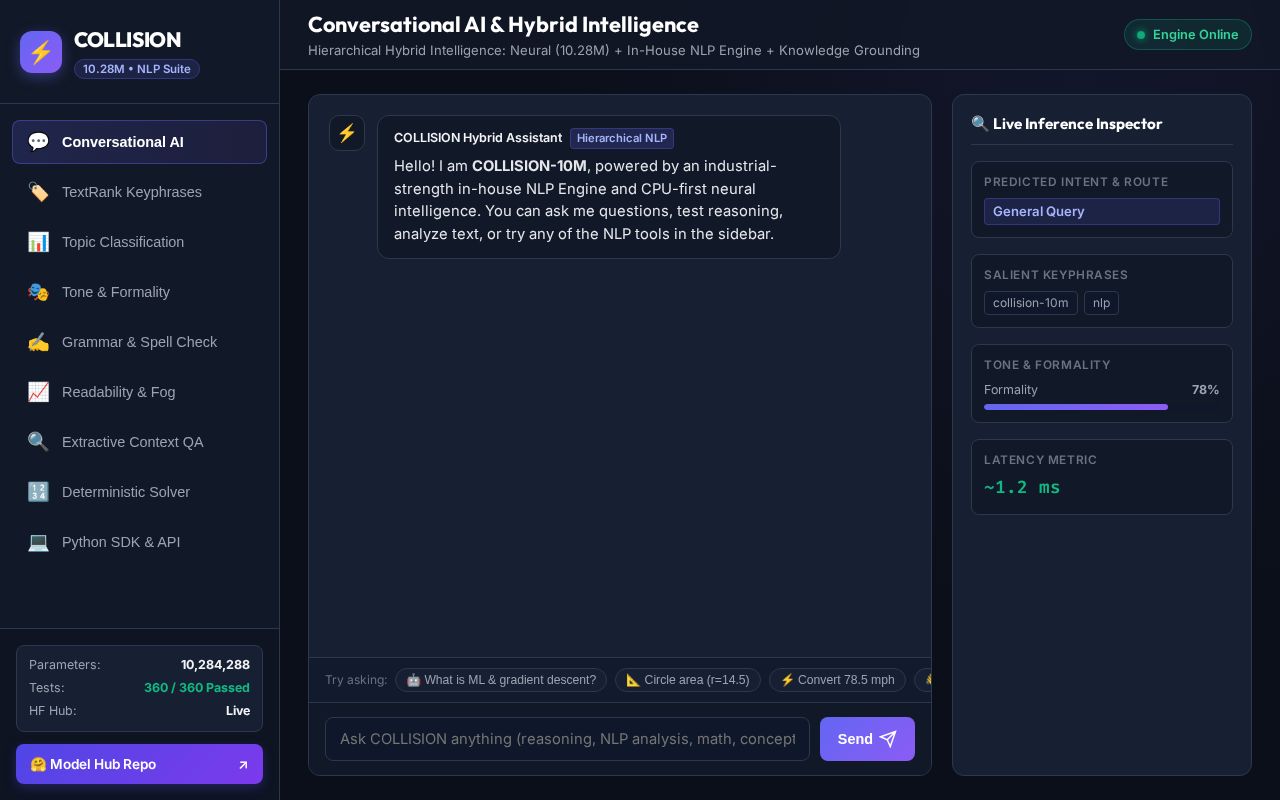Viewport: 1280px width, 800px height.
Task: Focus the Ask COLLISION message input
Action: (567, 739)
